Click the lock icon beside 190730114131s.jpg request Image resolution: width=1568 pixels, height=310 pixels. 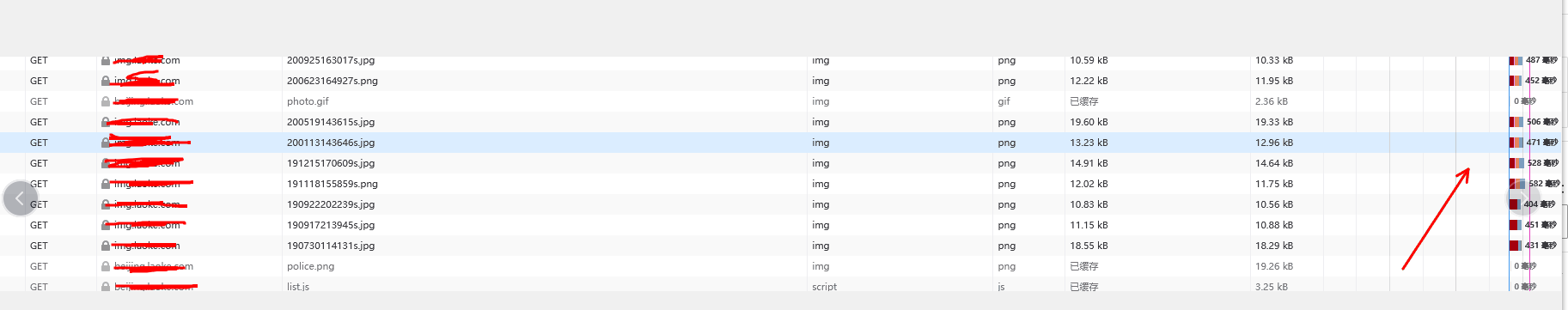point(106,246)
